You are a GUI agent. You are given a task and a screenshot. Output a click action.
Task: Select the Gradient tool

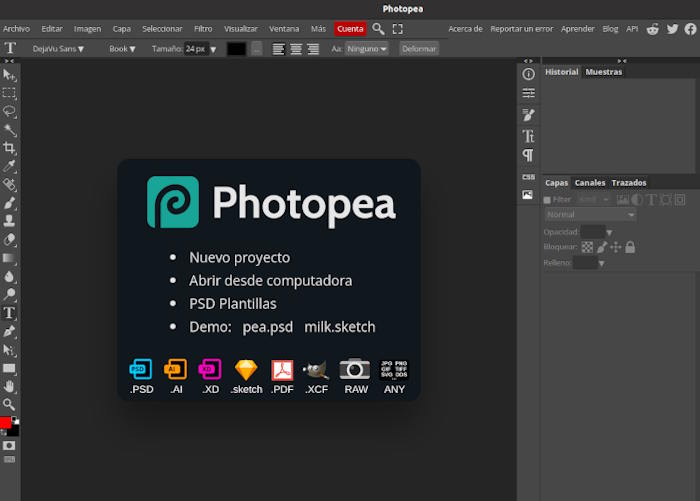tap(9, 258)
